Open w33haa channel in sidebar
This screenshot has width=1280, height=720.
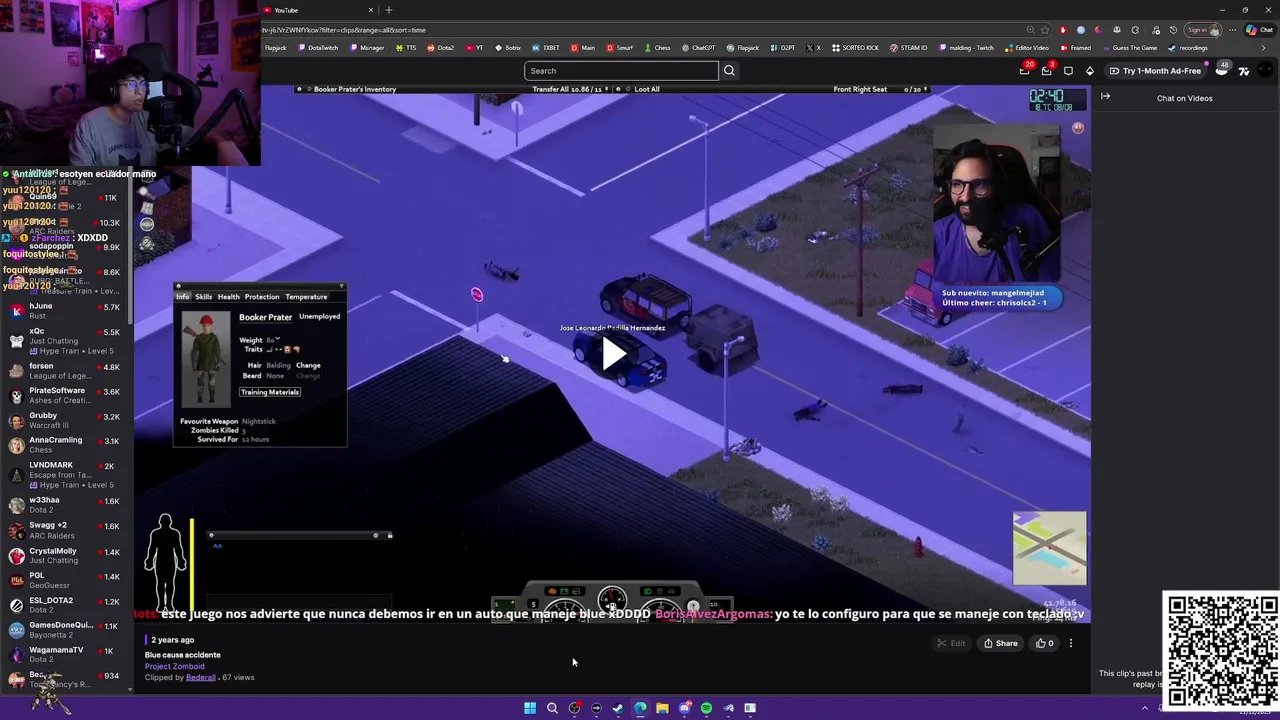pyautogui.click(x=66, y=505)
